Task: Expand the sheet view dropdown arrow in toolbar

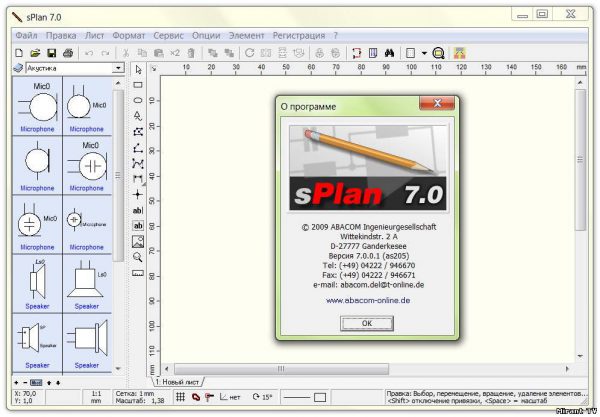Action: tap(424, 53)
